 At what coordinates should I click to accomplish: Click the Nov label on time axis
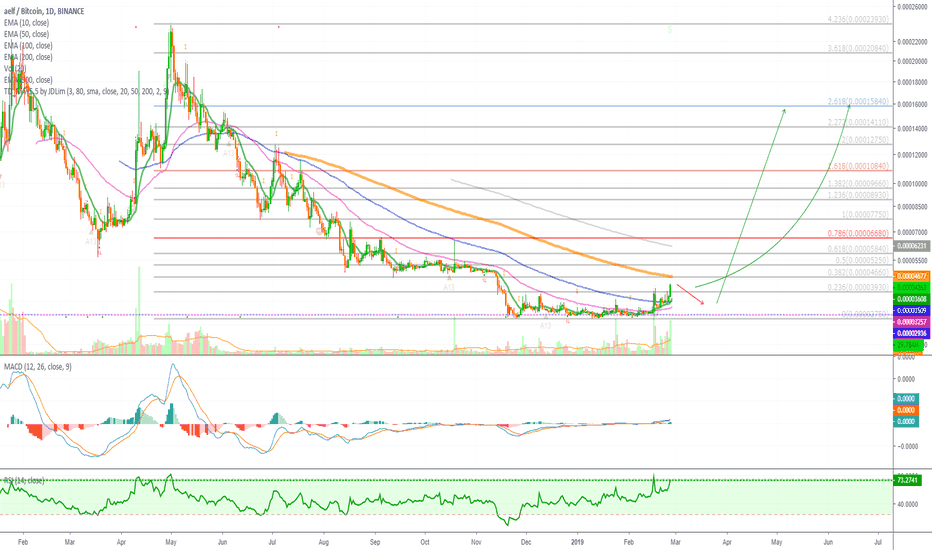tap(476, 542)
